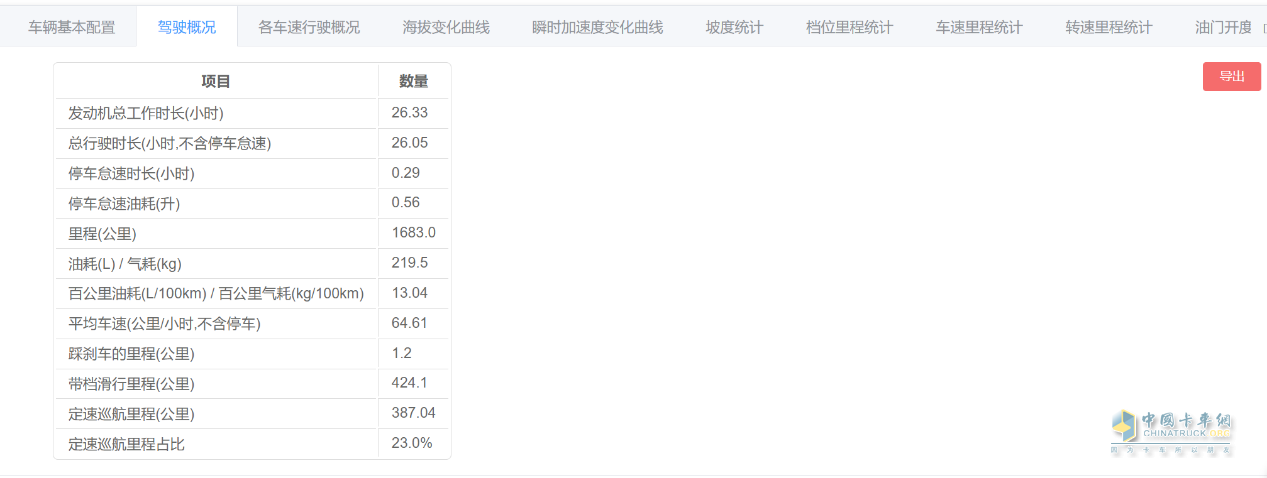
Task: Click the 里程(公里) row label
Action: (x=102, y=233)
